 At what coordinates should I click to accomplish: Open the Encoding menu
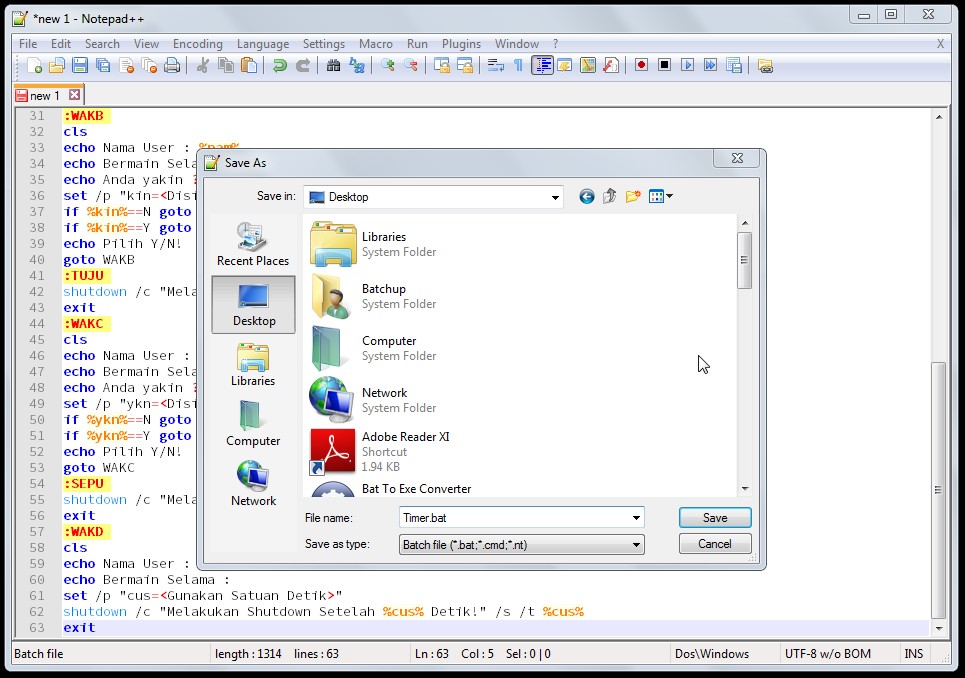197,43
